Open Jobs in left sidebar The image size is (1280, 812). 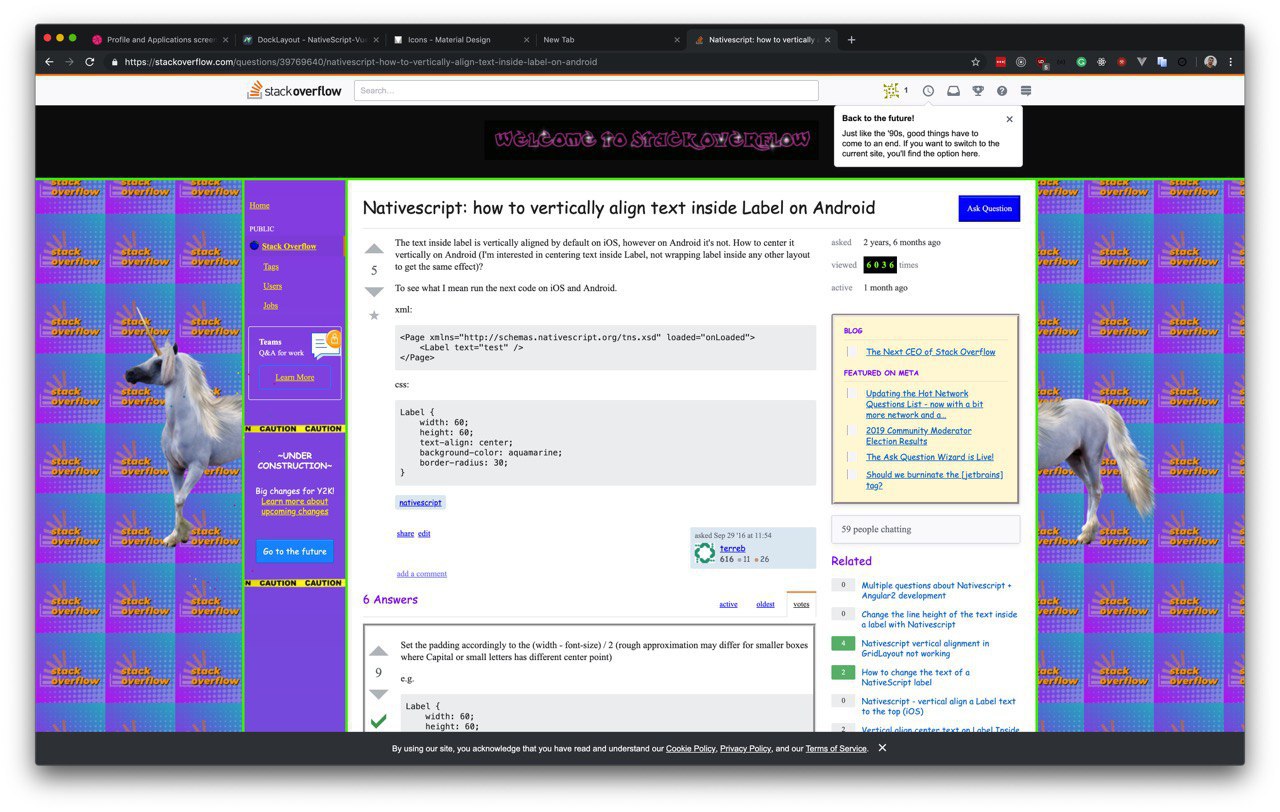click(270, 305)
